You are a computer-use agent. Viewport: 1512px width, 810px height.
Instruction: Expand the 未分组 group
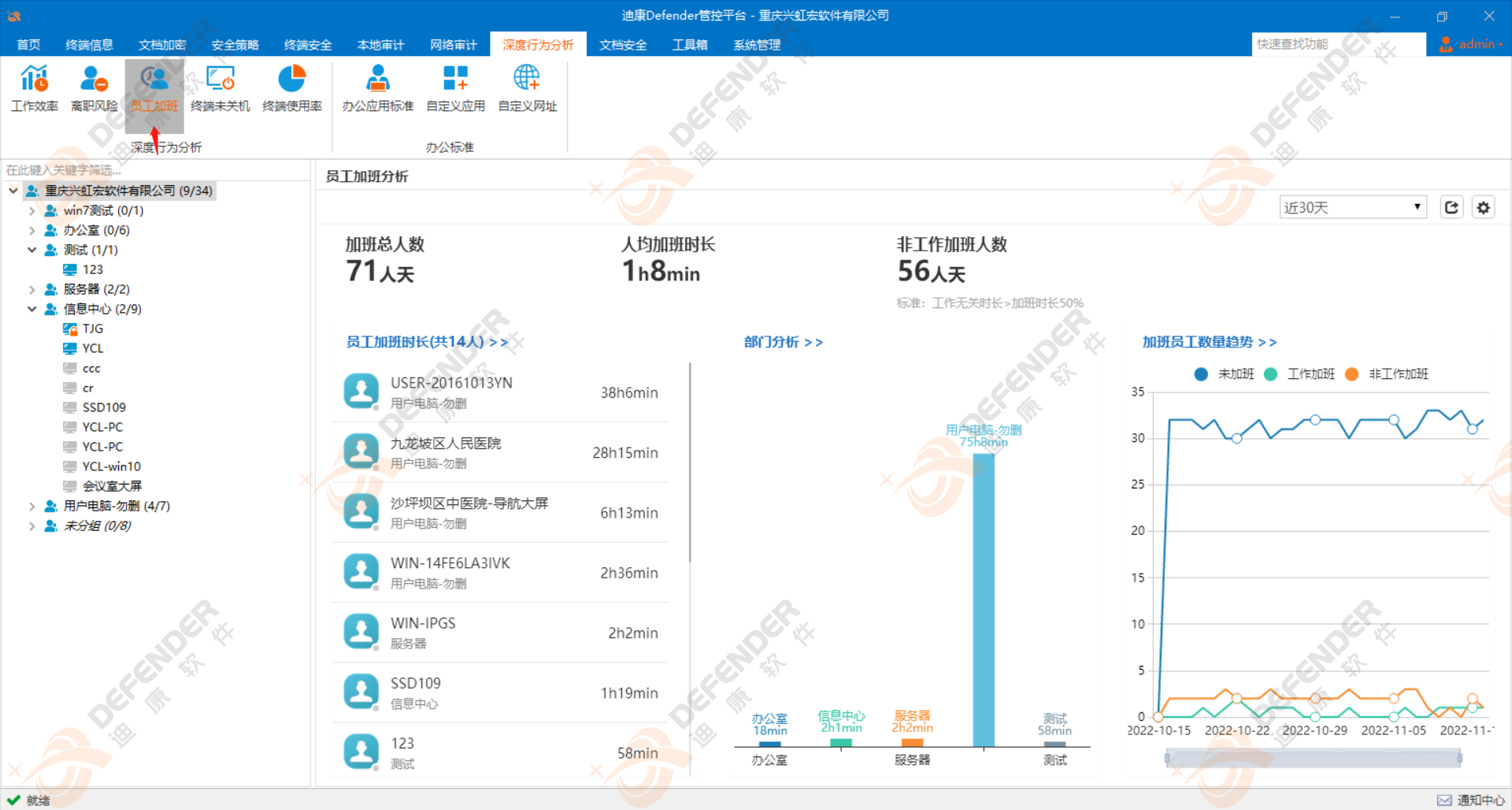coord(31,526)
